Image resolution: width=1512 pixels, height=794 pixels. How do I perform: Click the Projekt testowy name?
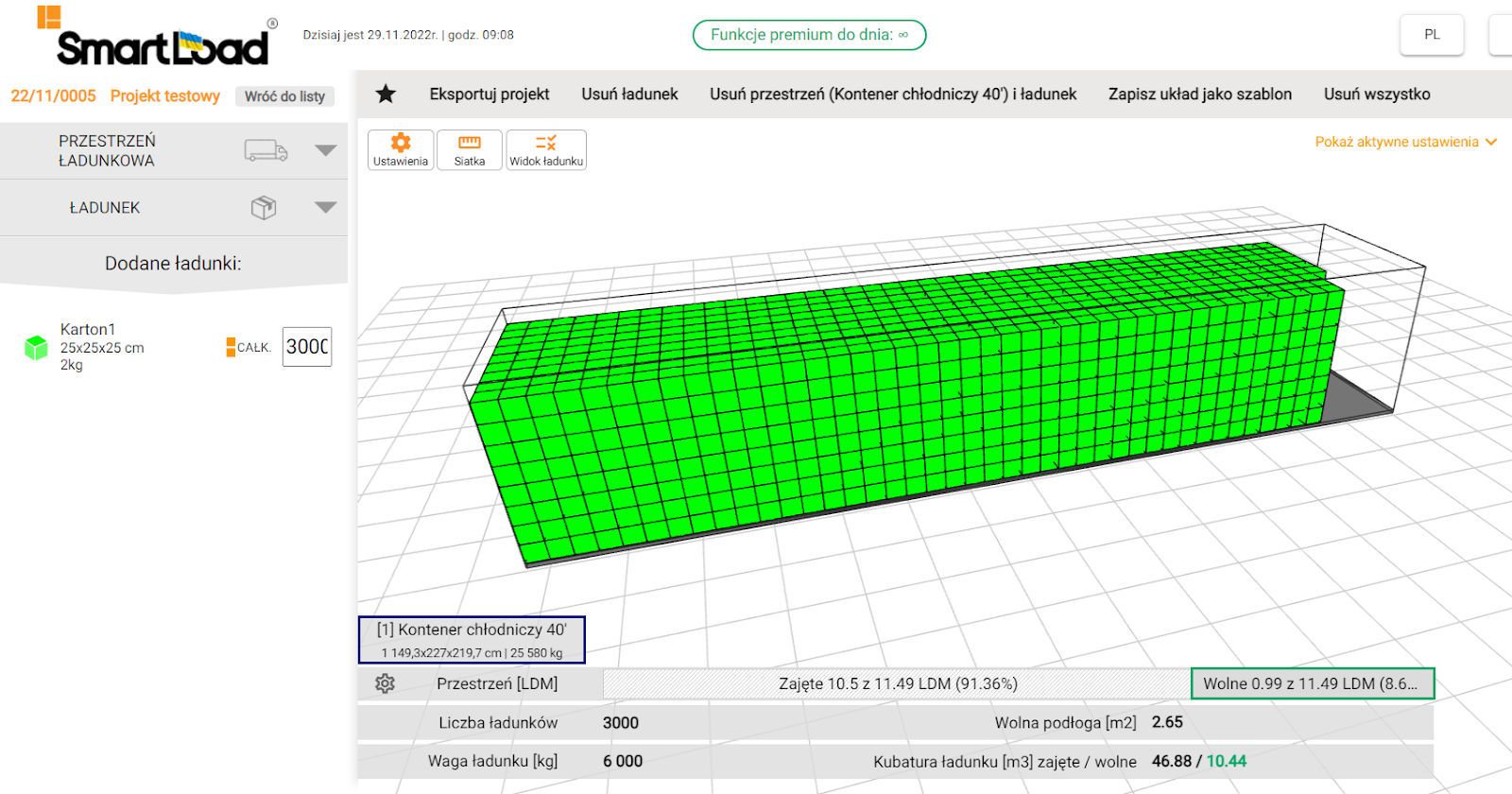[x=165, y=95]
